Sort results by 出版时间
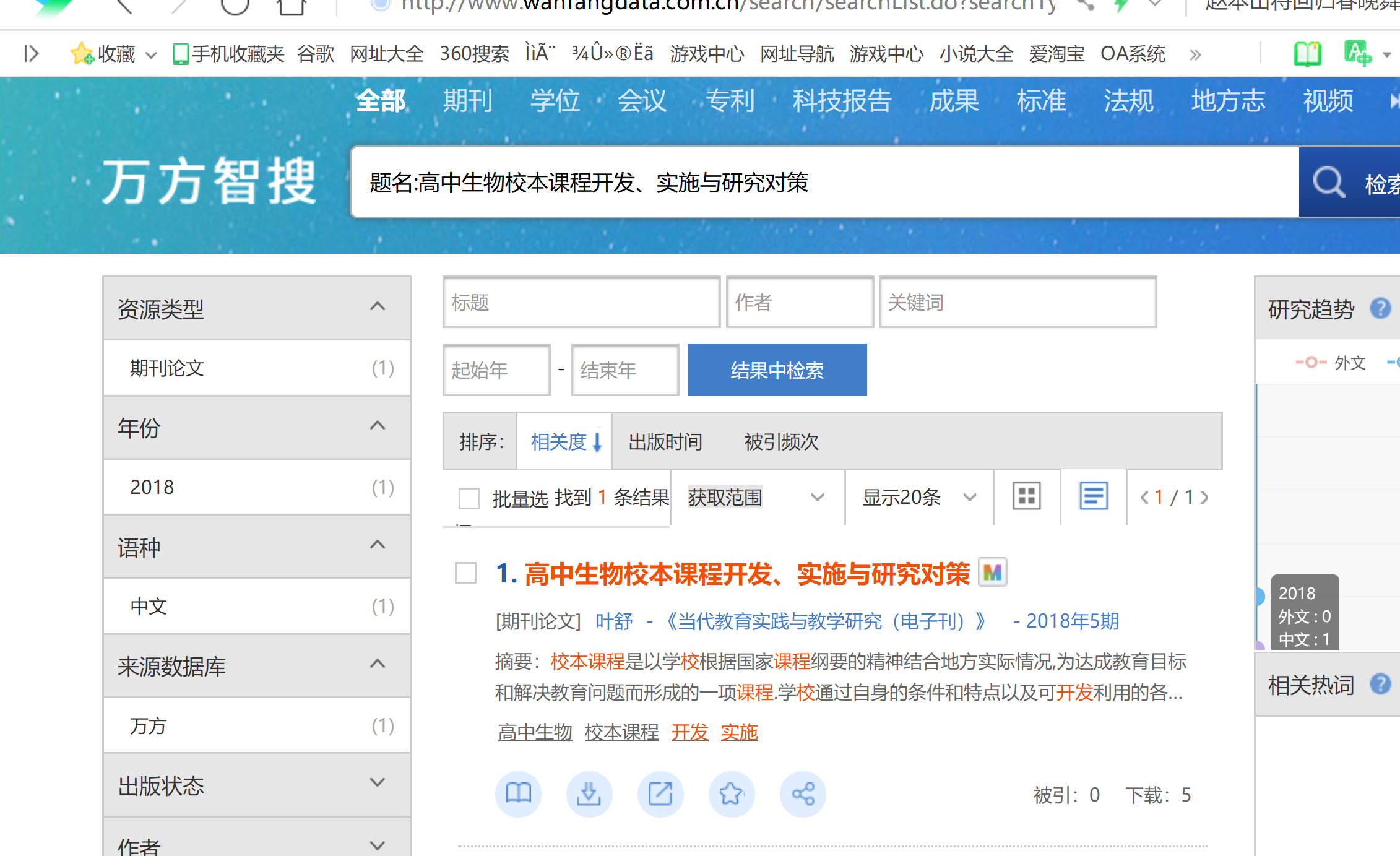Image resolution: width=1400 pixels, height=856 pixels. point(665,442)
